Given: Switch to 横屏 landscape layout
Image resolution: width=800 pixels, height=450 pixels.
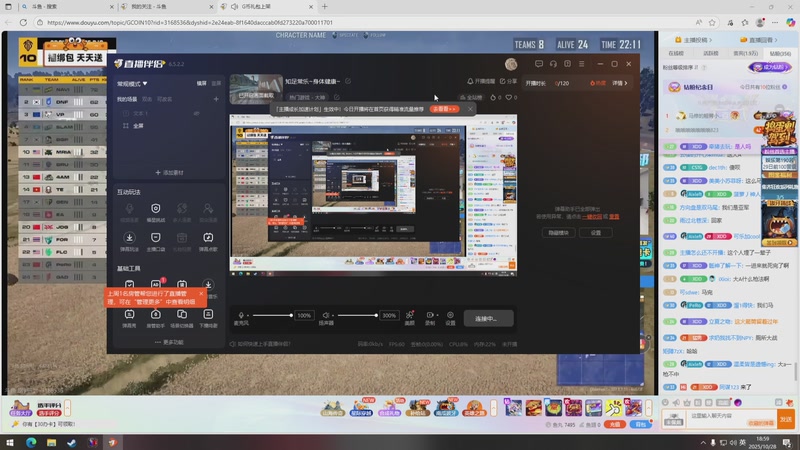Looking at the screenshot, I should pos(202,83).
